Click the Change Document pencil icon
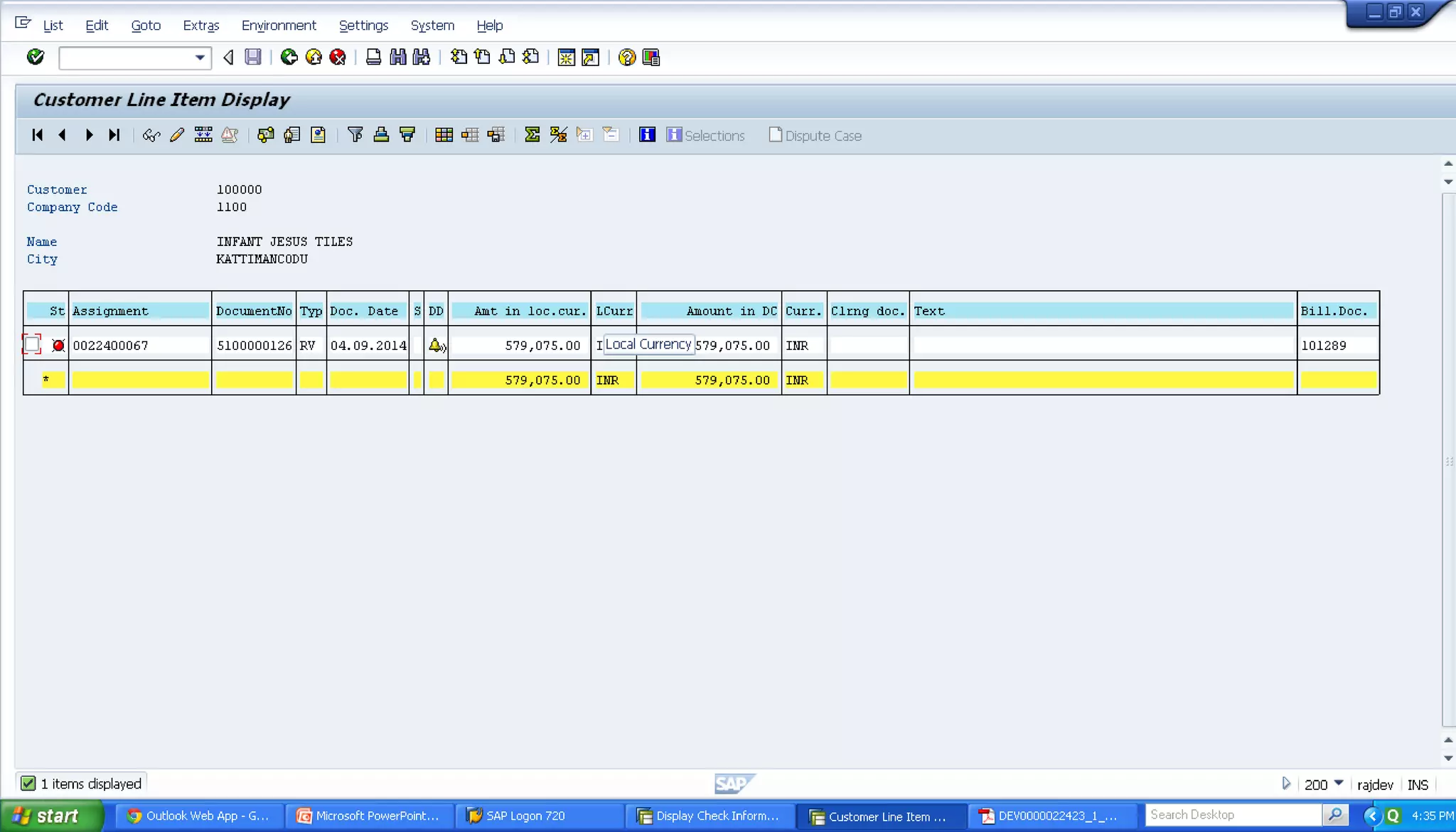1456x832 pixels. 177,135
